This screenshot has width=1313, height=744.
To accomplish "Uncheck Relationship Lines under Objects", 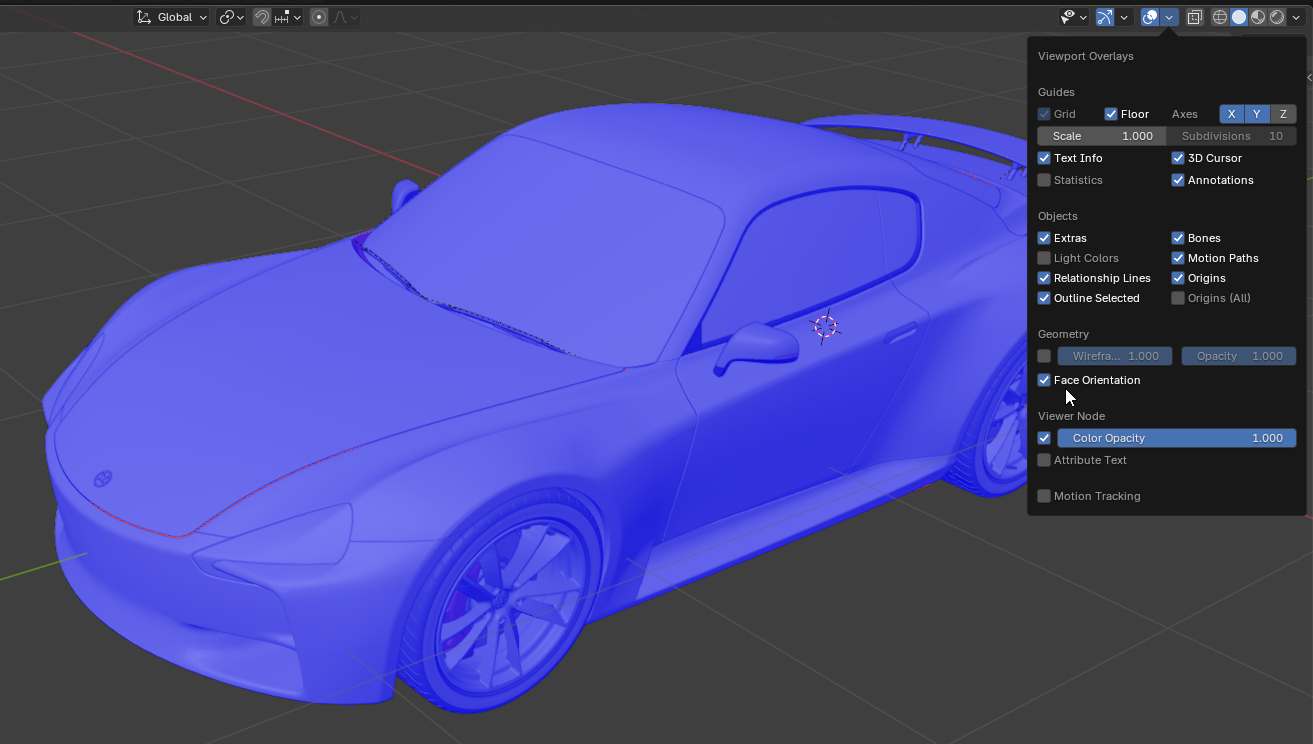I will pyautogui.click(x=1044, y=278).
